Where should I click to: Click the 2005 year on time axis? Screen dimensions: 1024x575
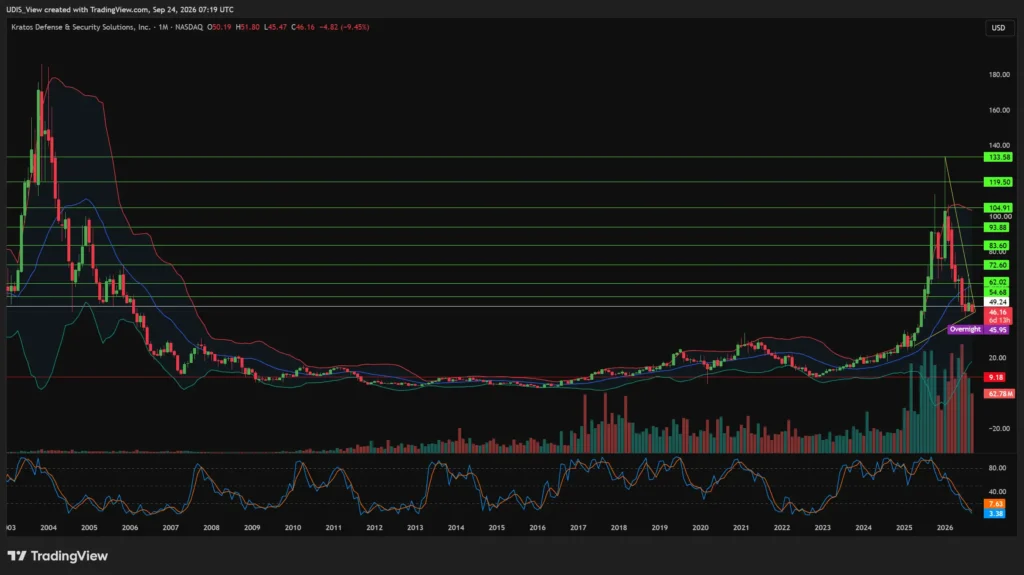pyautogui.click(x=89, y=528)
